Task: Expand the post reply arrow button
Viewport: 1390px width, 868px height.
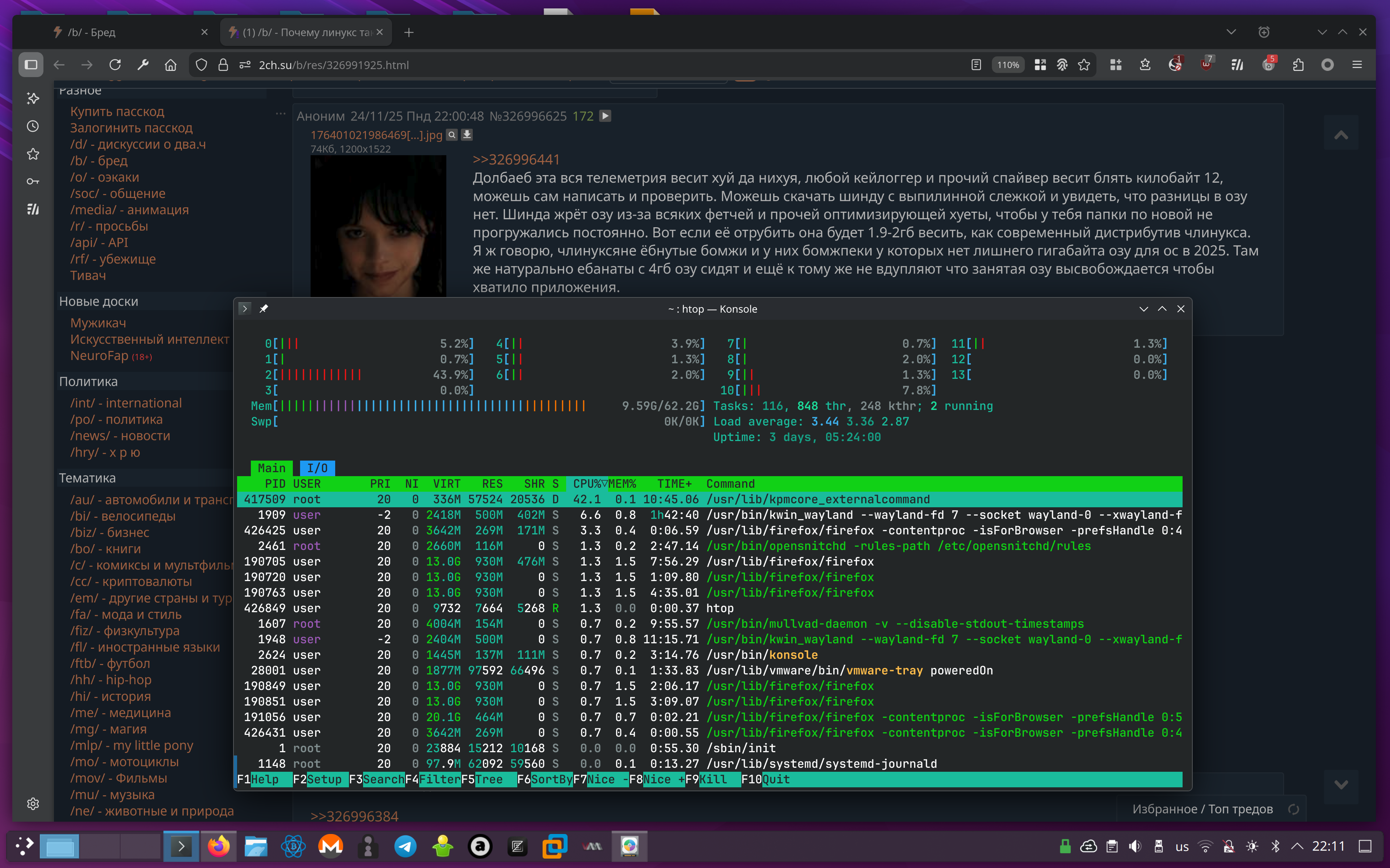Action: (x=605, y=116)
